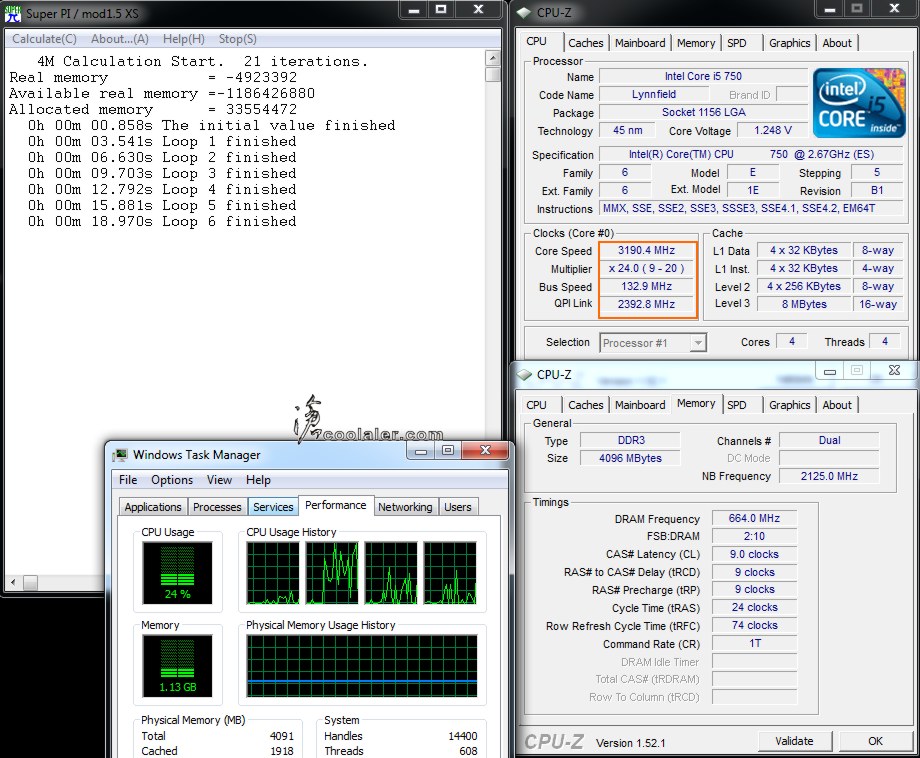Click Super PI scrollbar up arrow
The image size is (920, 758).
click(493, 57)
